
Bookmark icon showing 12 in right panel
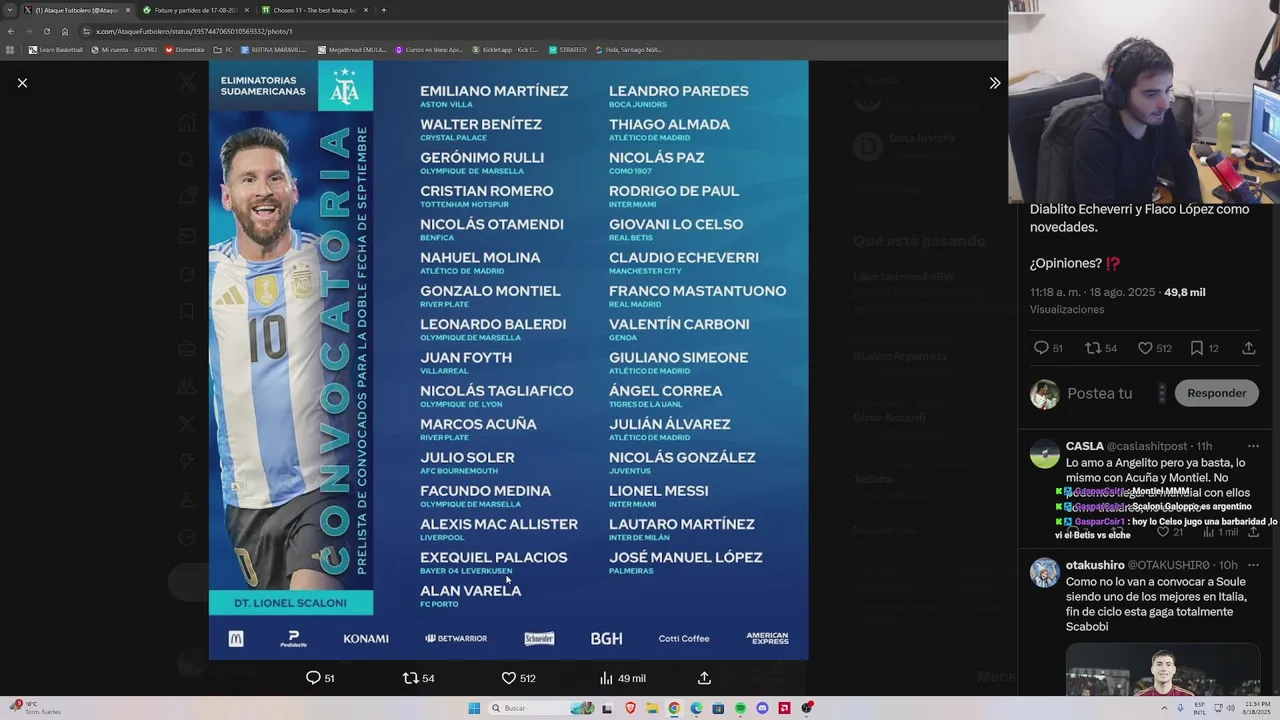1196,348
